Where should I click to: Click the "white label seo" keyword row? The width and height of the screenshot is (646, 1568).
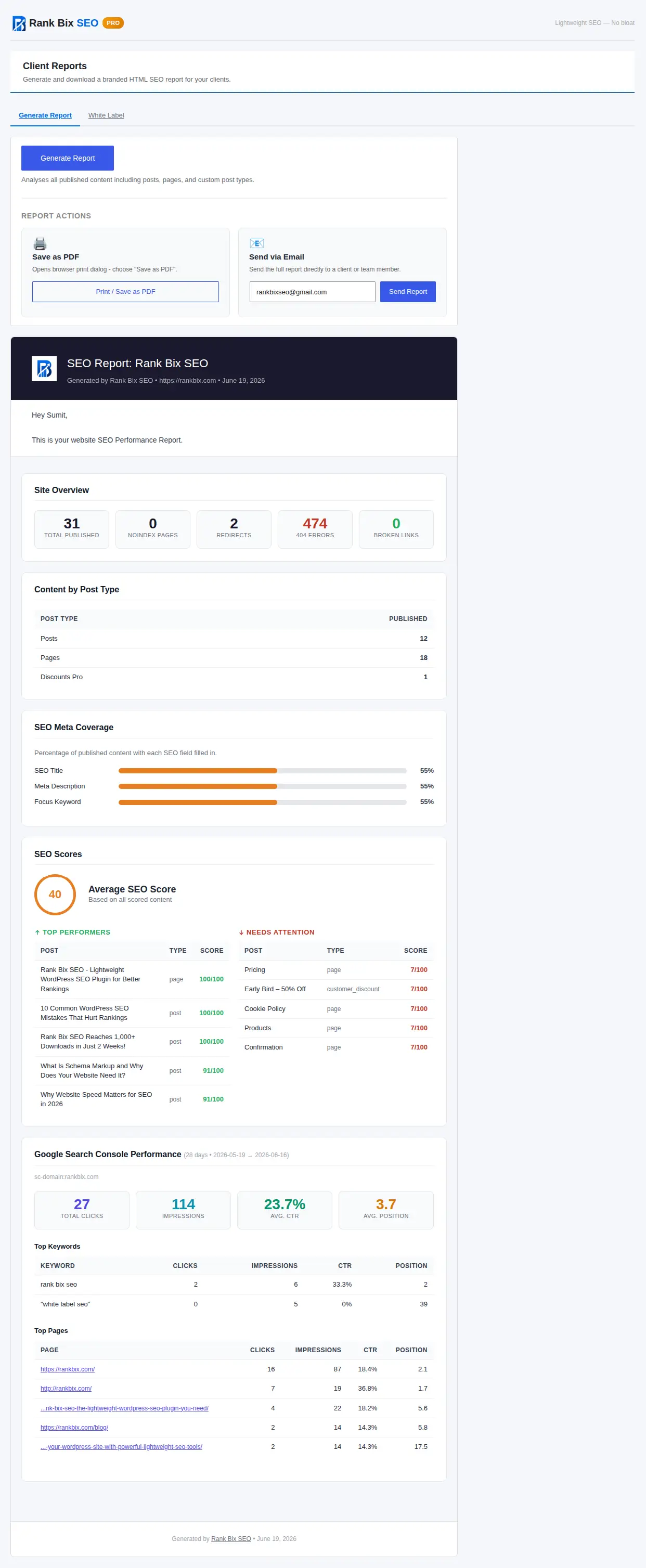pyautogui.click(x=234, y=1304)
